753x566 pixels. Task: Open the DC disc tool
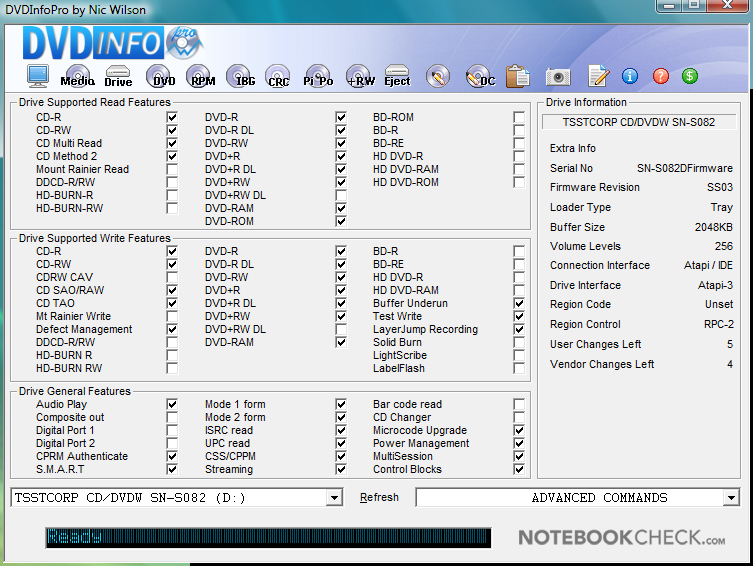pos(480,76)
